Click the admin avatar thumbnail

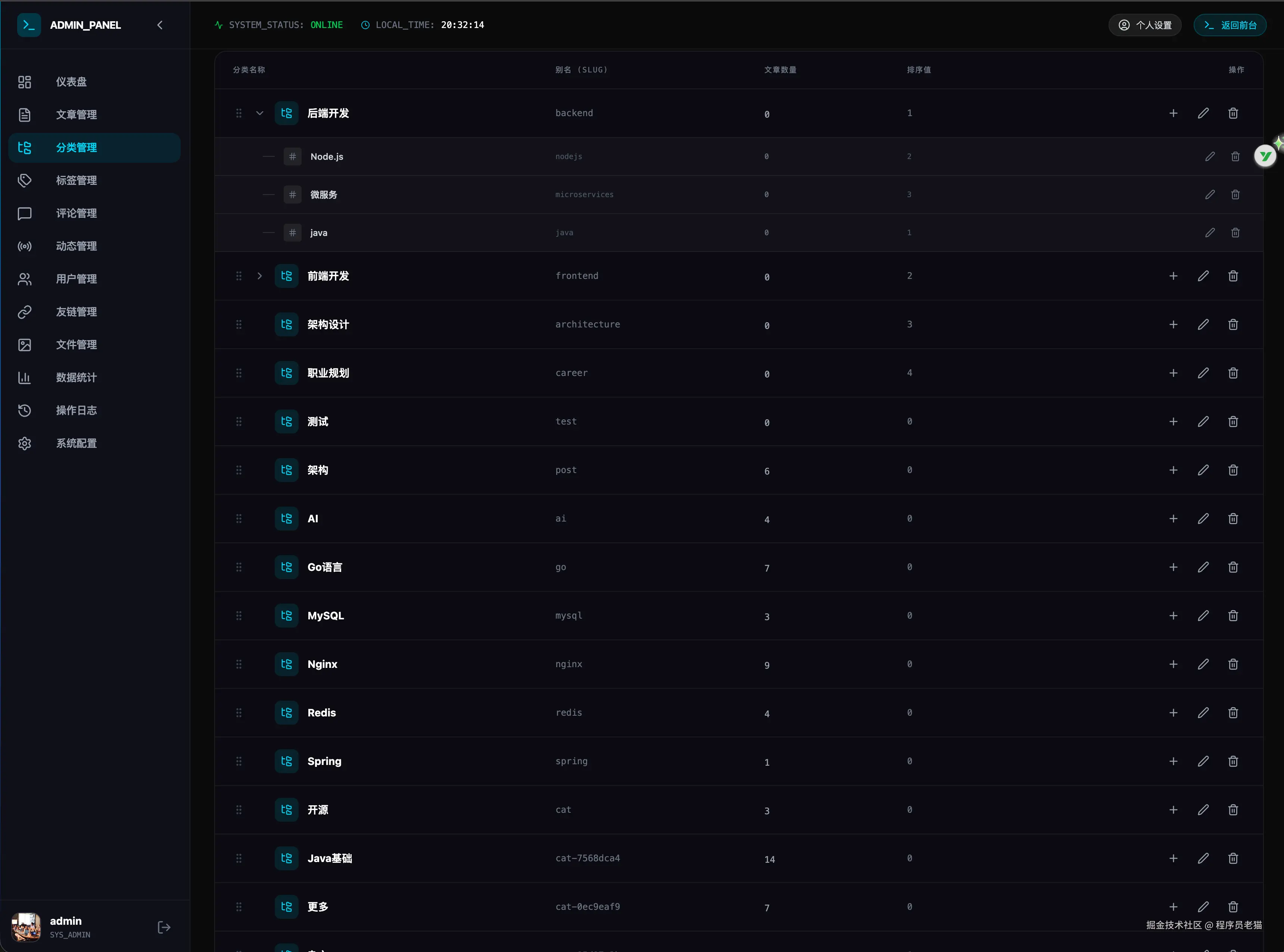(26, 927)
